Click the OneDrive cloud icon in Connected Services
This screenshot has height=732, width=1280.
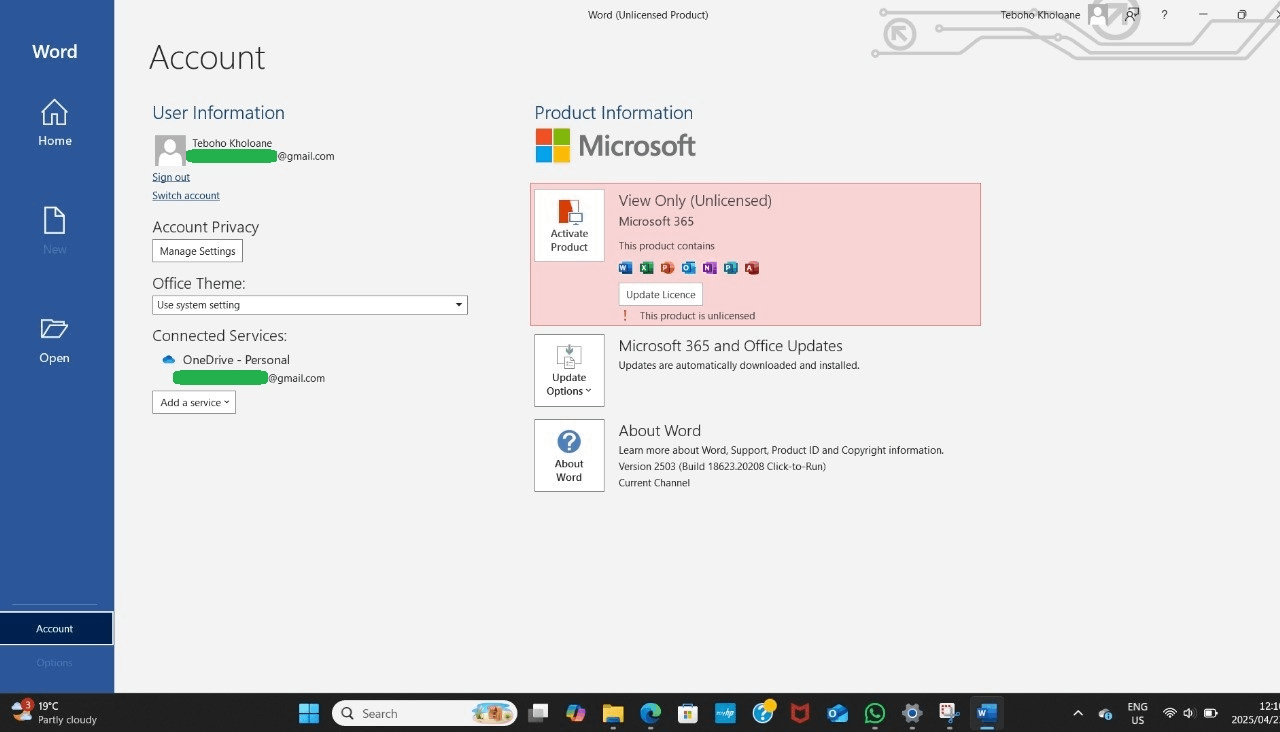point(169,360)
